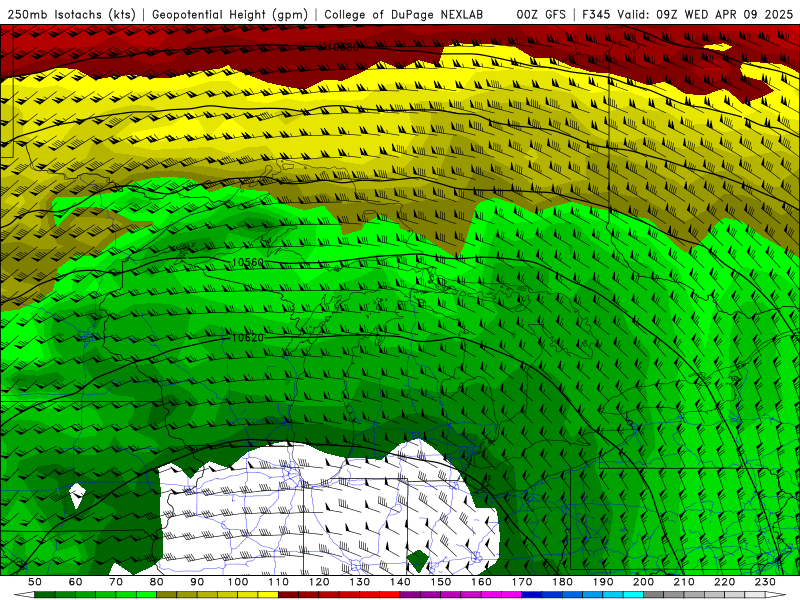The height and width of the screenshot is (600, 800).
Task: Click the 130 label on color scale
Action: click(x=359, y=582)
